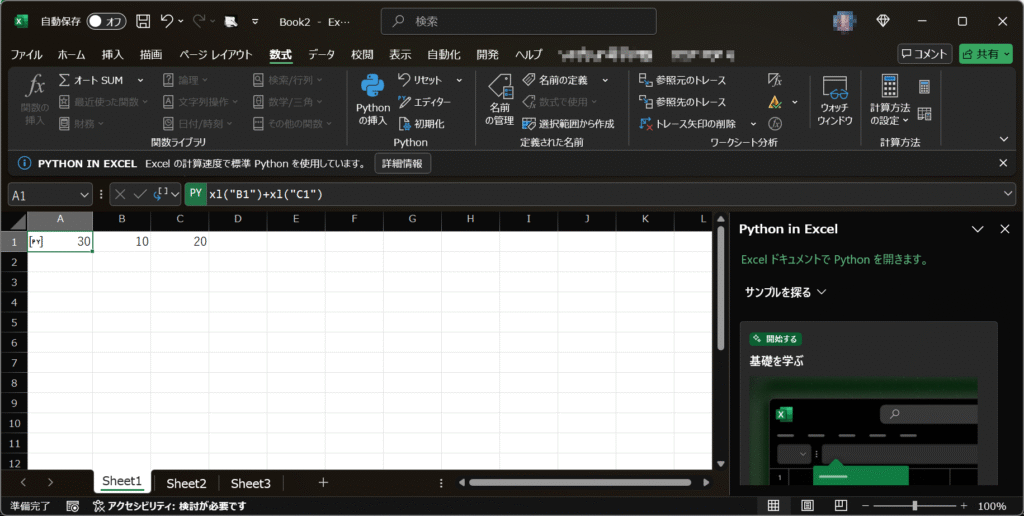This screenshot has height=516, width=1024.
Task: Close the PYTHON IN EXCEL info bar
Action: [1003, 163]
